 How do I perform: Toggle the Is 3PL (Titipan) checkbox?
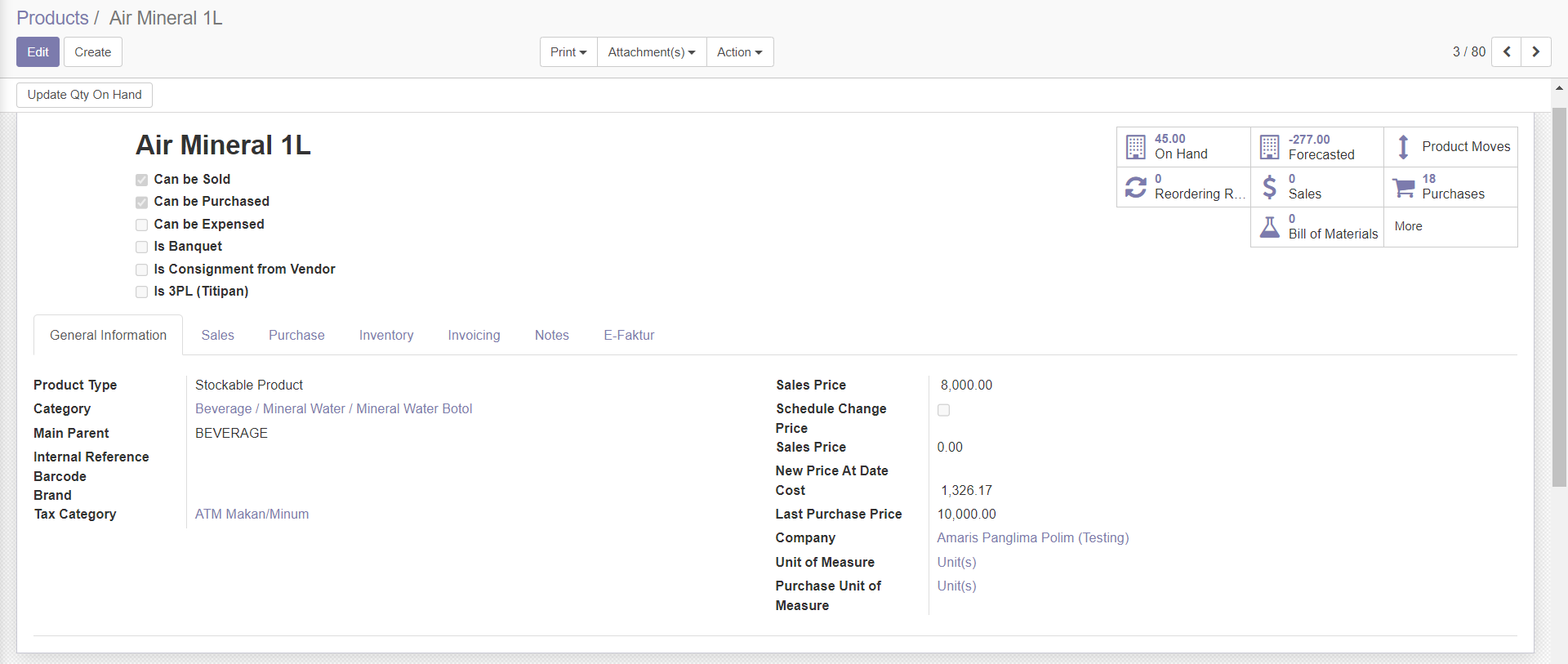(x=141, y=292)
